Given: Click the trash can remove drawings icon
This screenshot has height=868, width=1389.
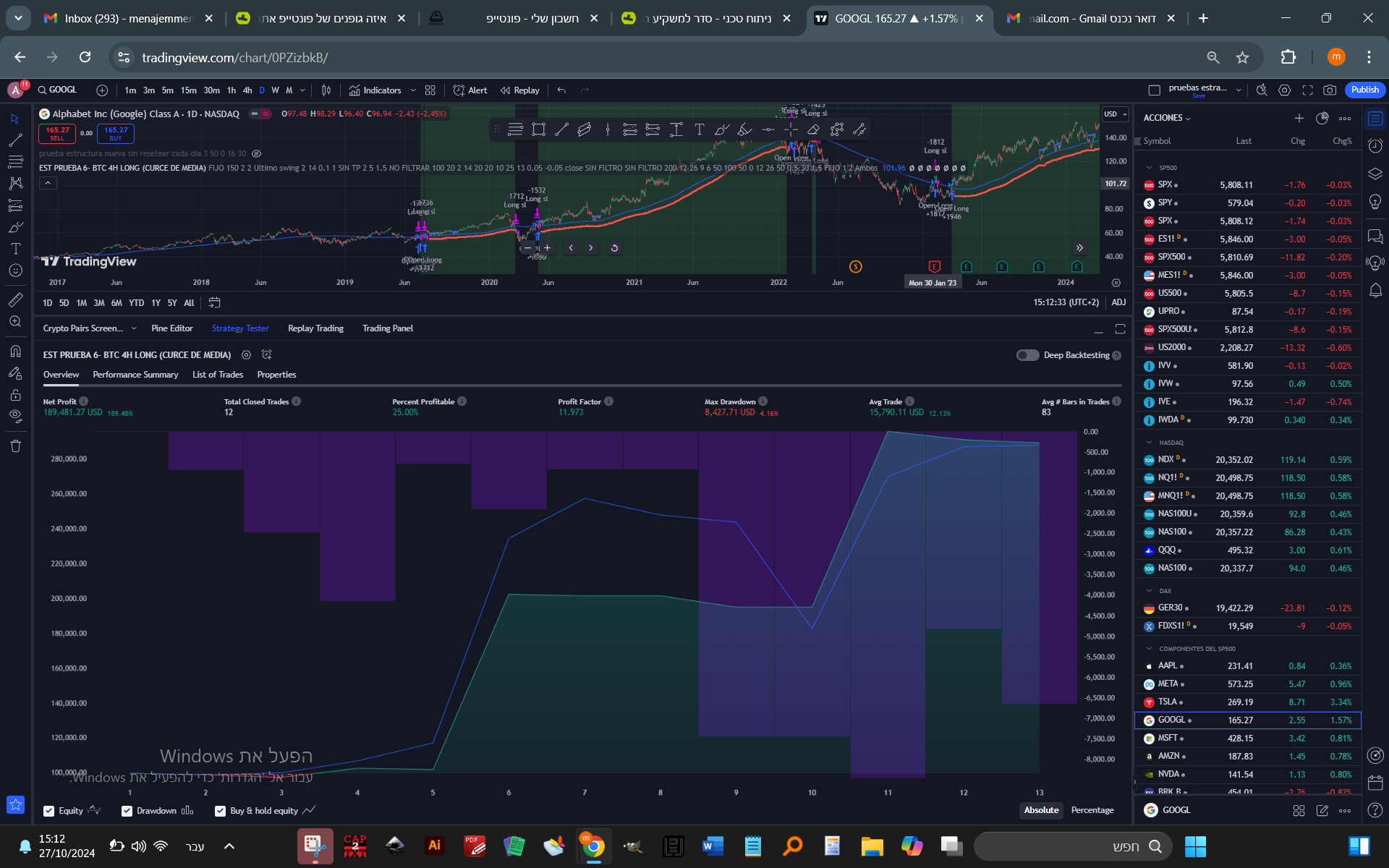Looking at the screenshot, I should coord(15,446).
